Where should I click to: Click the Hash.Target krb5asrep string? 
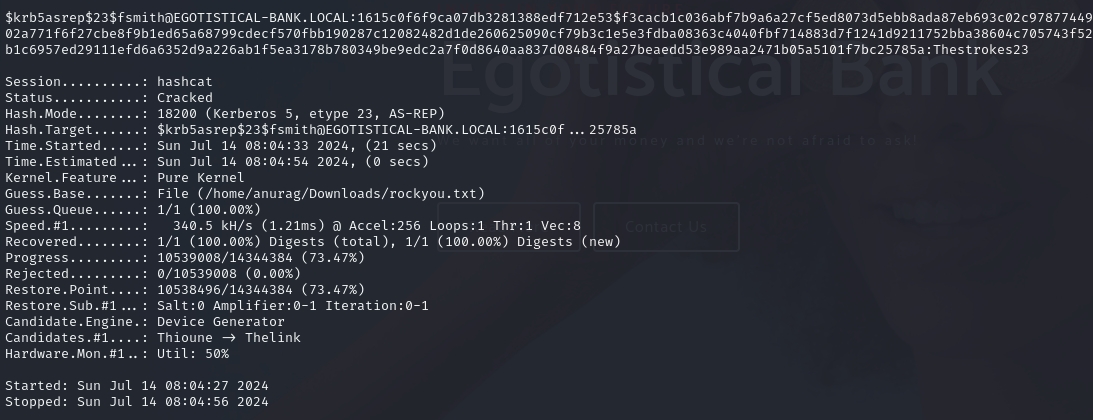coord(396,130)
